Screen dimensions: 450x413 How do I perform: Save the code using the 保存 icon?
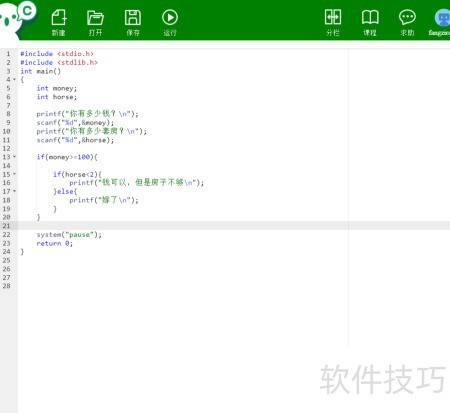(x=133, y=22)
